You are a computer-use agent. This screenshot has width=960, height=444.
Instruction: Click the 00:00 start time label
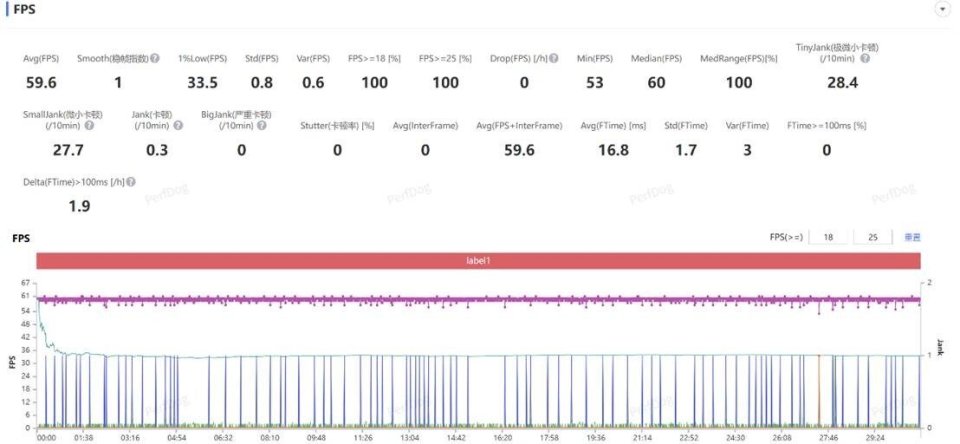tap(46, 438)
